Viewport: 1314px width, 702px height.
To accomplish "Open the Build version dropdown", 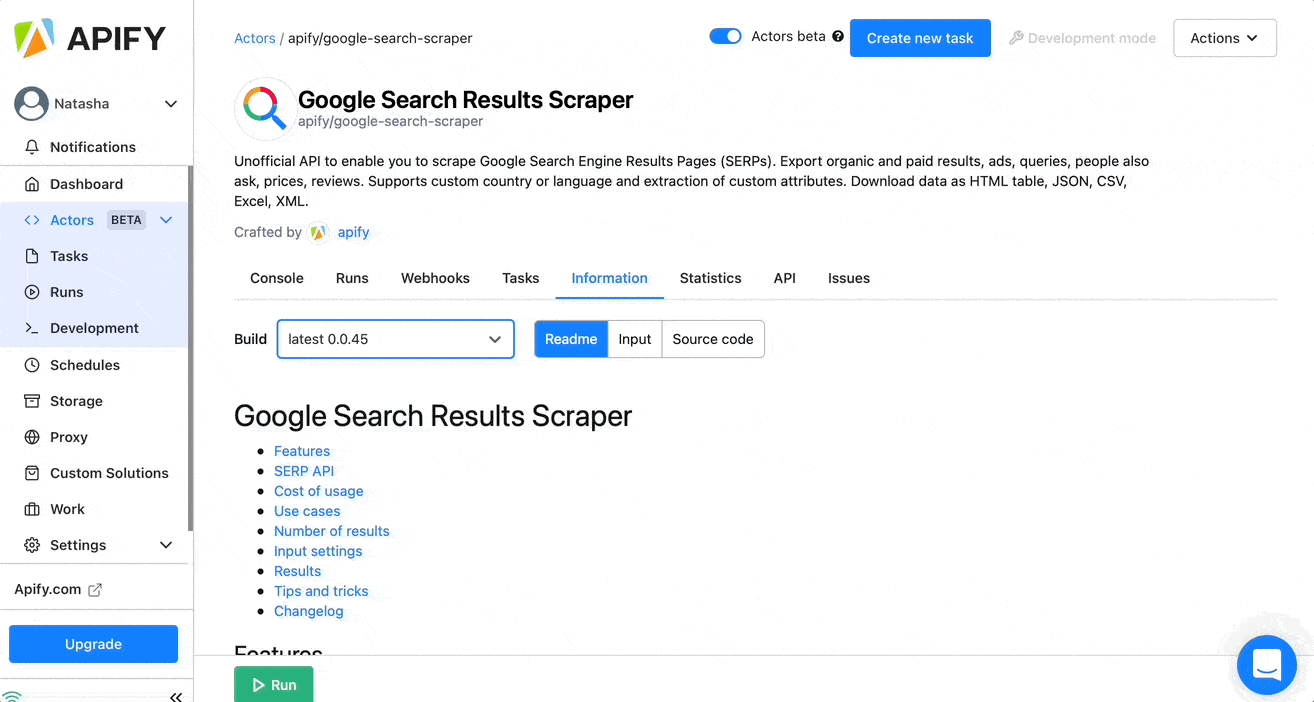I will [396, 339].
